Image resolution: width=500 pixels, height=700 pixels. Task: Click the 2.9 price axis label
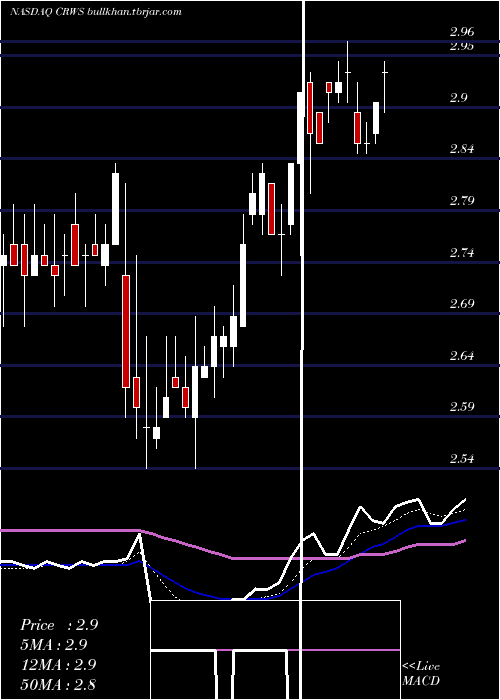click(458, 98)
